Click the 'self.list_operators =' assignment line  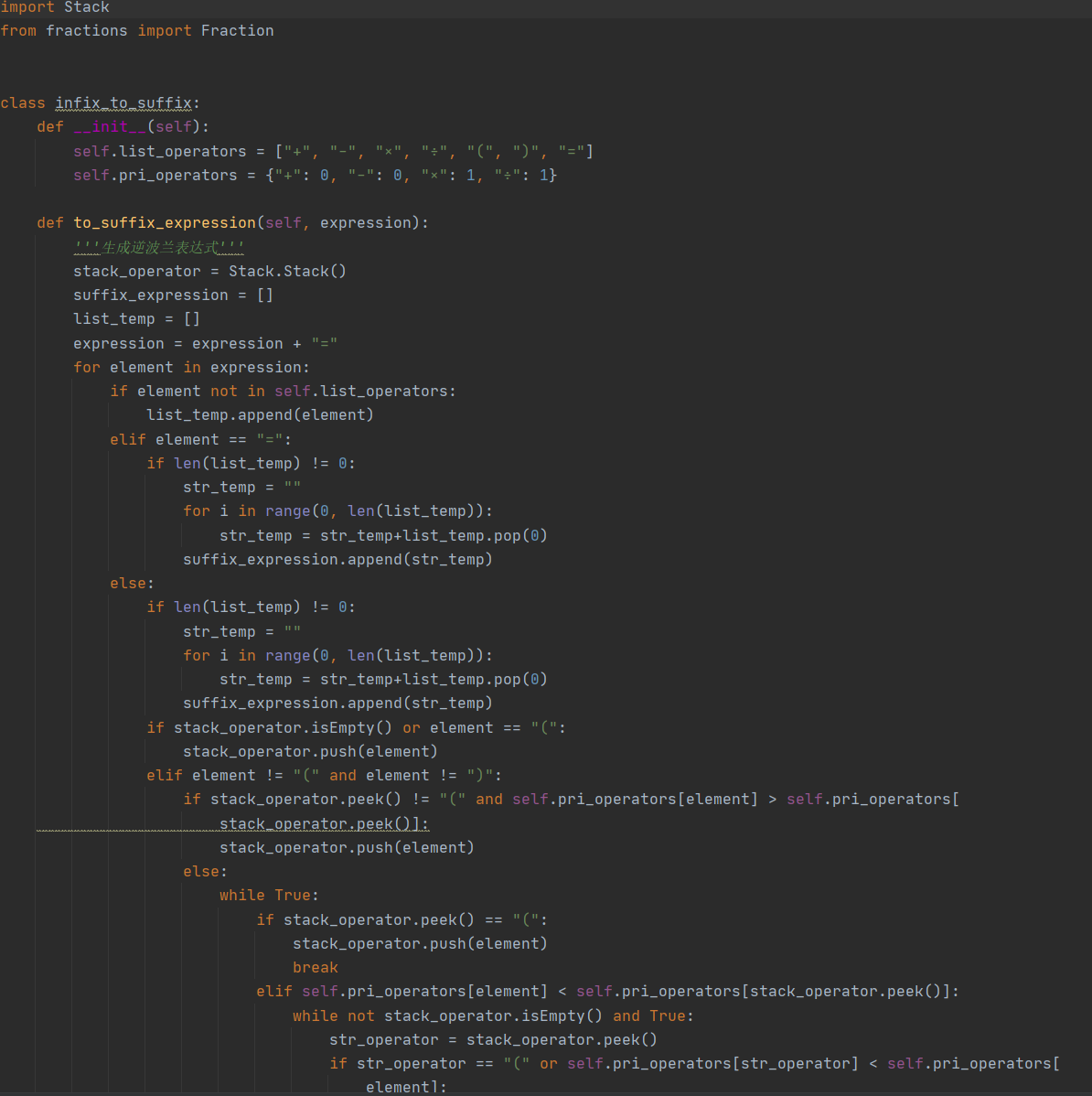pyautogui.click(x=333, y=151)
